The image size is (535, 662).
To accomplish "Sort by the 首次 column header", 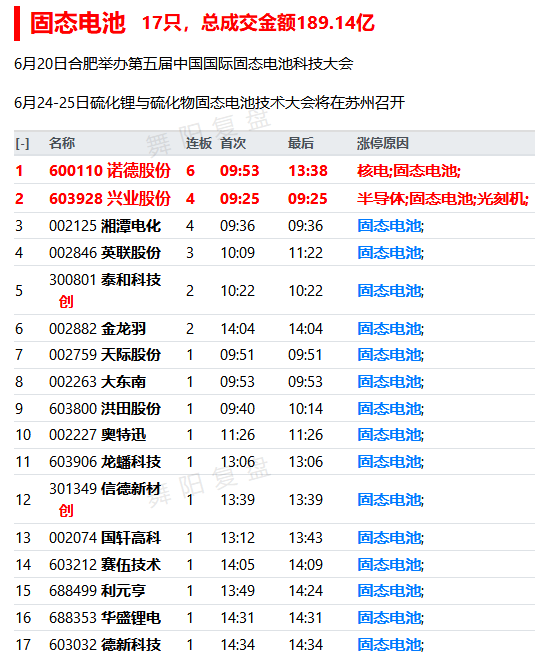I will [x=233, y=143].
